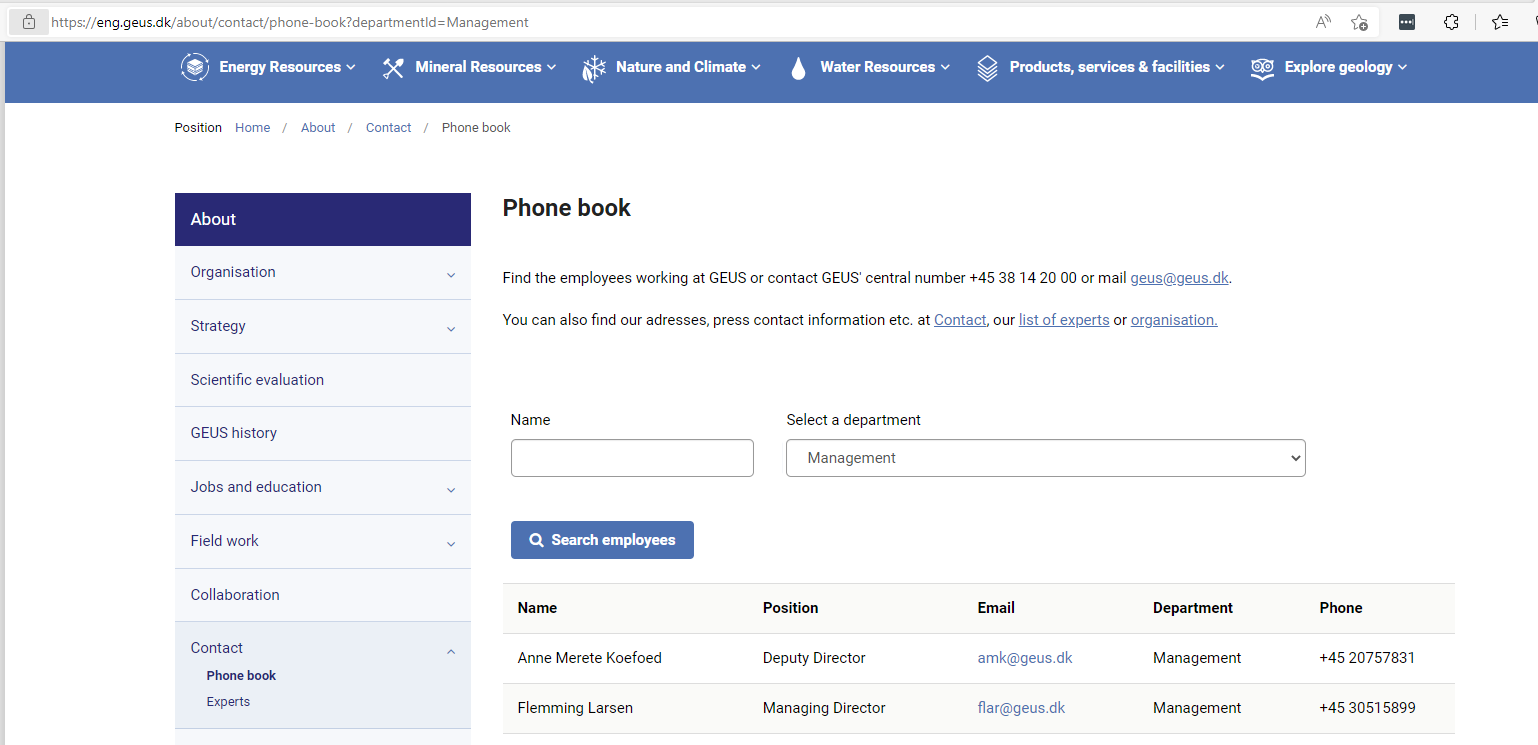Open the list of experts link
The height and width of the screenshot is (745, 1538).
coord(1064,320)
